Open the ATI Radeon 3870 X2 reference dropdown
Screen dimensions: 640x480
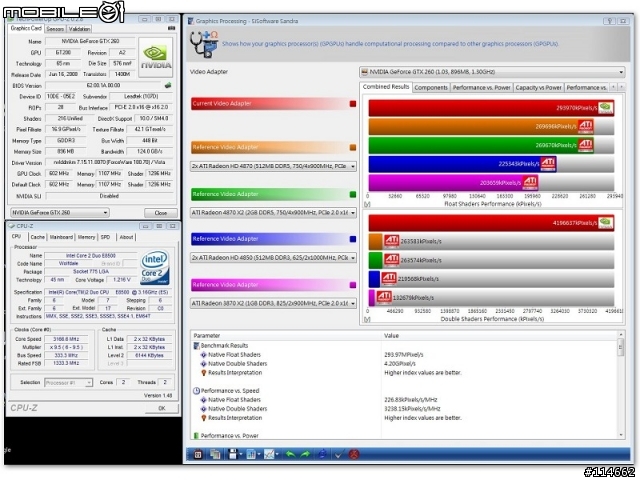[x=273, y=304]
